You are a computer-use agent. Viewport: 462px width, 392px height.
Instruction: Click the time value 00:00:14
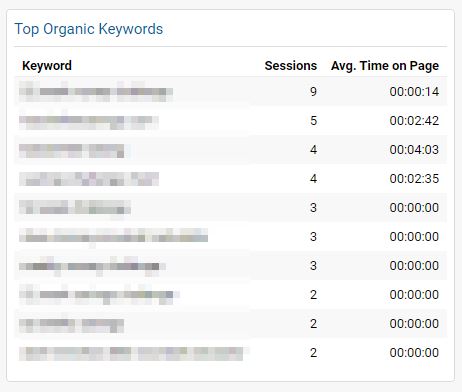pos(414,91)
